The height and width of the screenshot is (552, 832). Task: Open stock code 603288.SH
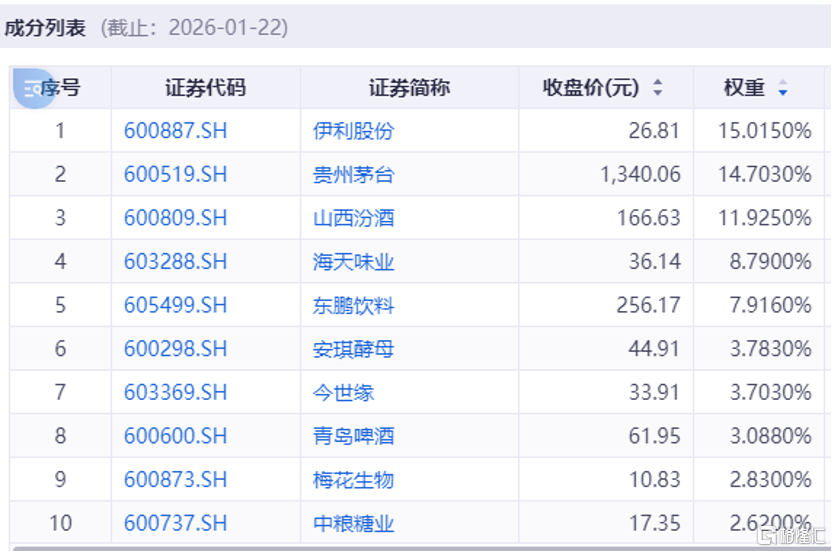pyautogui.click(x=176, y=261)
